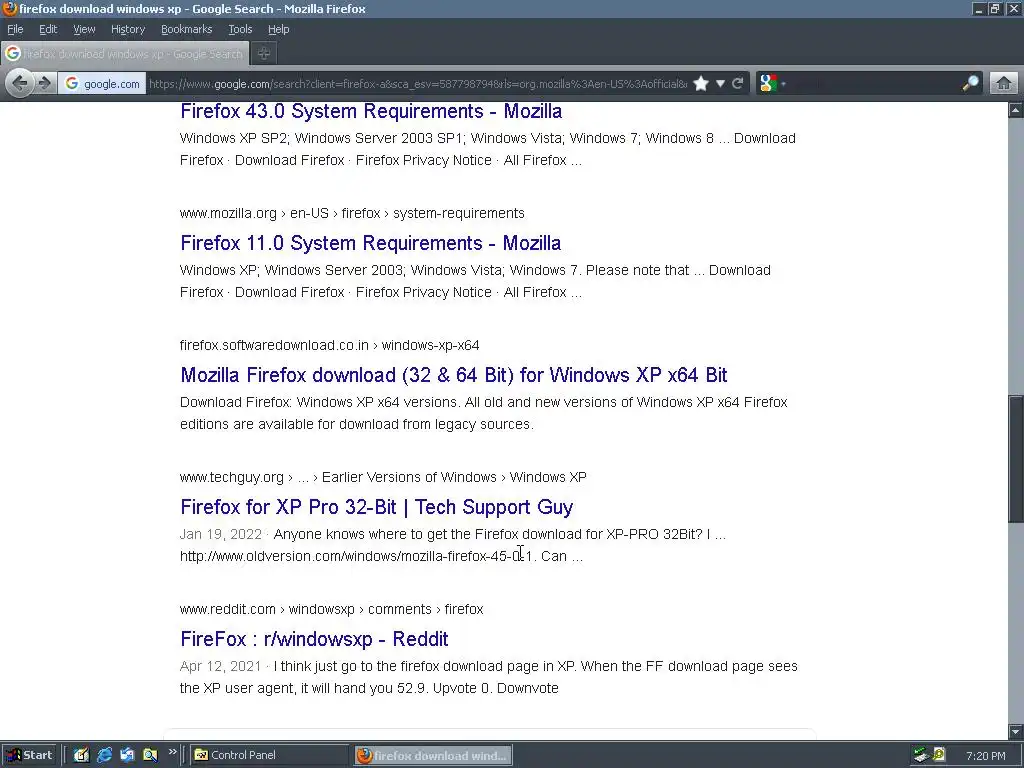Open Firefox for XP Pro 32-Bit result
The width and height of the screenshot is (1024, 768).
pyautogui.click(x=376, y=507)
